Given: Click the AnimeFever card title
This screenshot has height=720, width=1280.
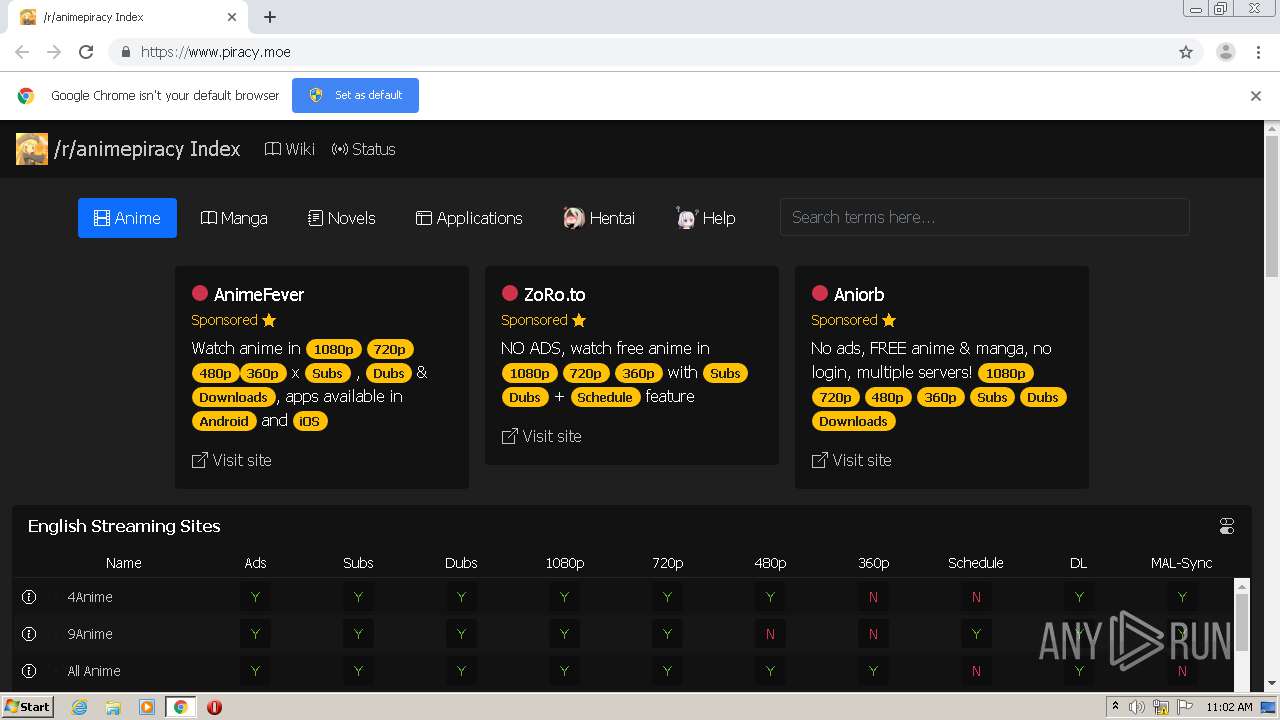Looking at the screenshot, I should (x=259, y=294).
